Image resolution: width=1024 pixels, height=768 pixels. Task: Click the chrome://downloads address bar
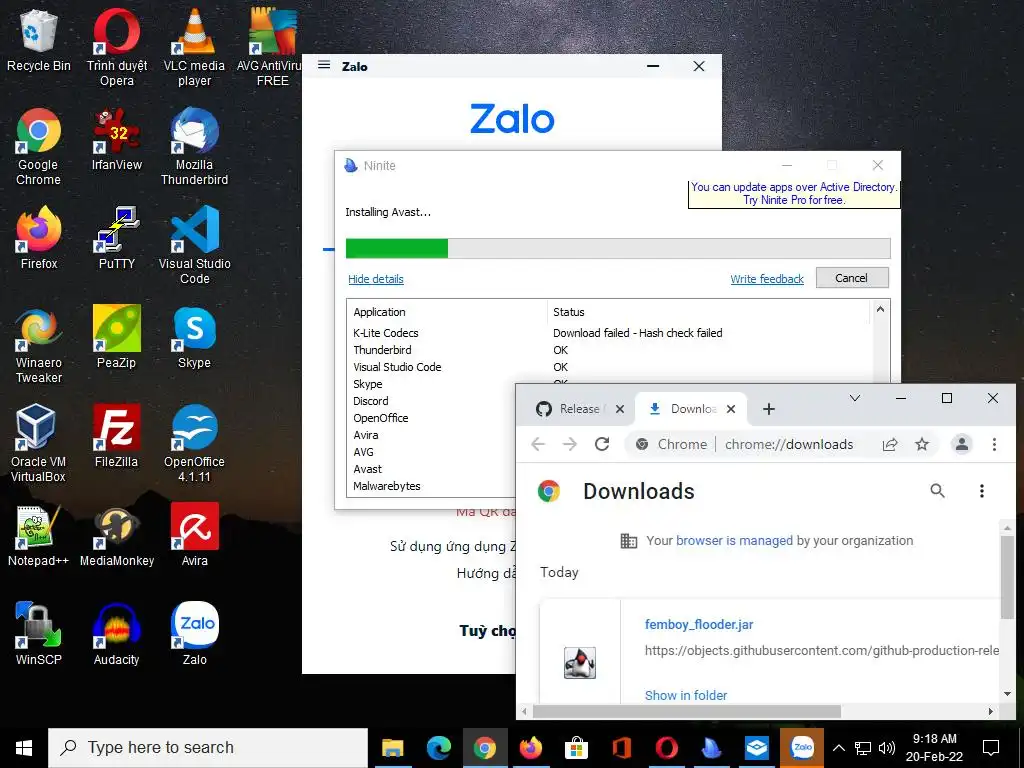click(789, 444)
